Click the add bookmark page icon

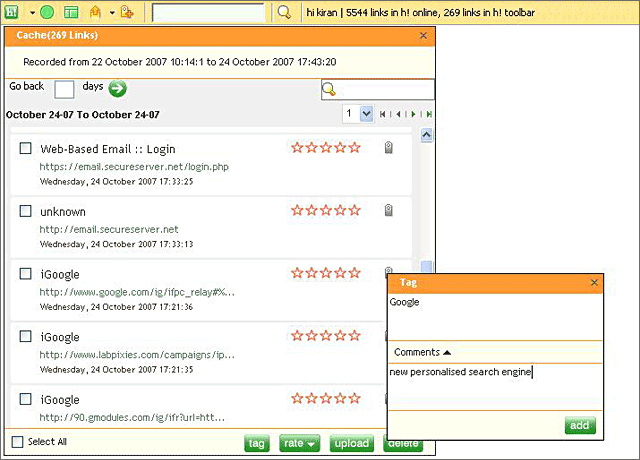click(x=127, y=12)
